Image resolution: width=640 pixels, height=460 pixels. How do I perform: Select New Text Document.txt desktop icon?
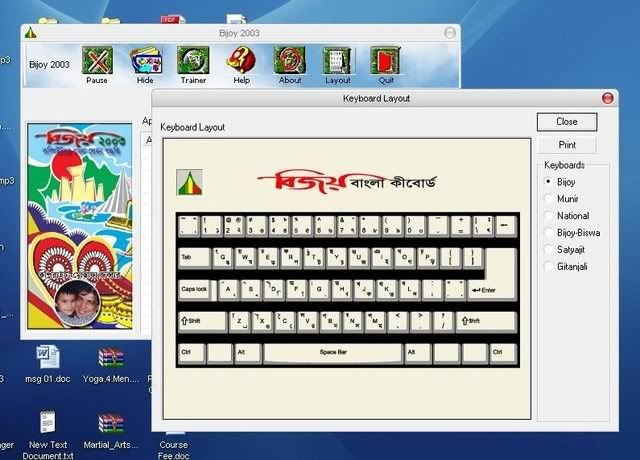(x=48, y=434)
